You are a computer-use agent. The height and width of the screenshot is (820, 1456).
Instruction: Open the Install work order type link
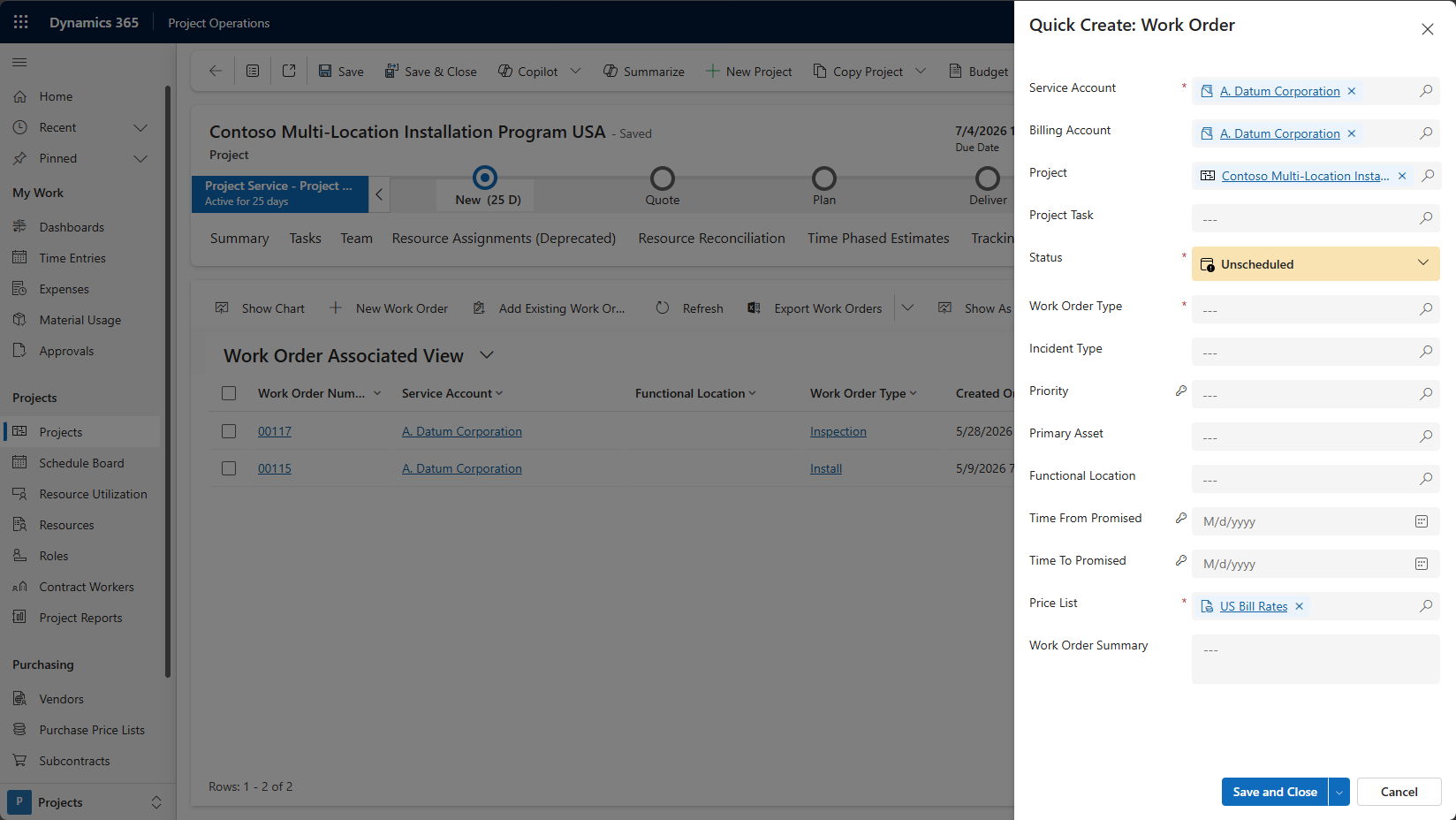826,468
